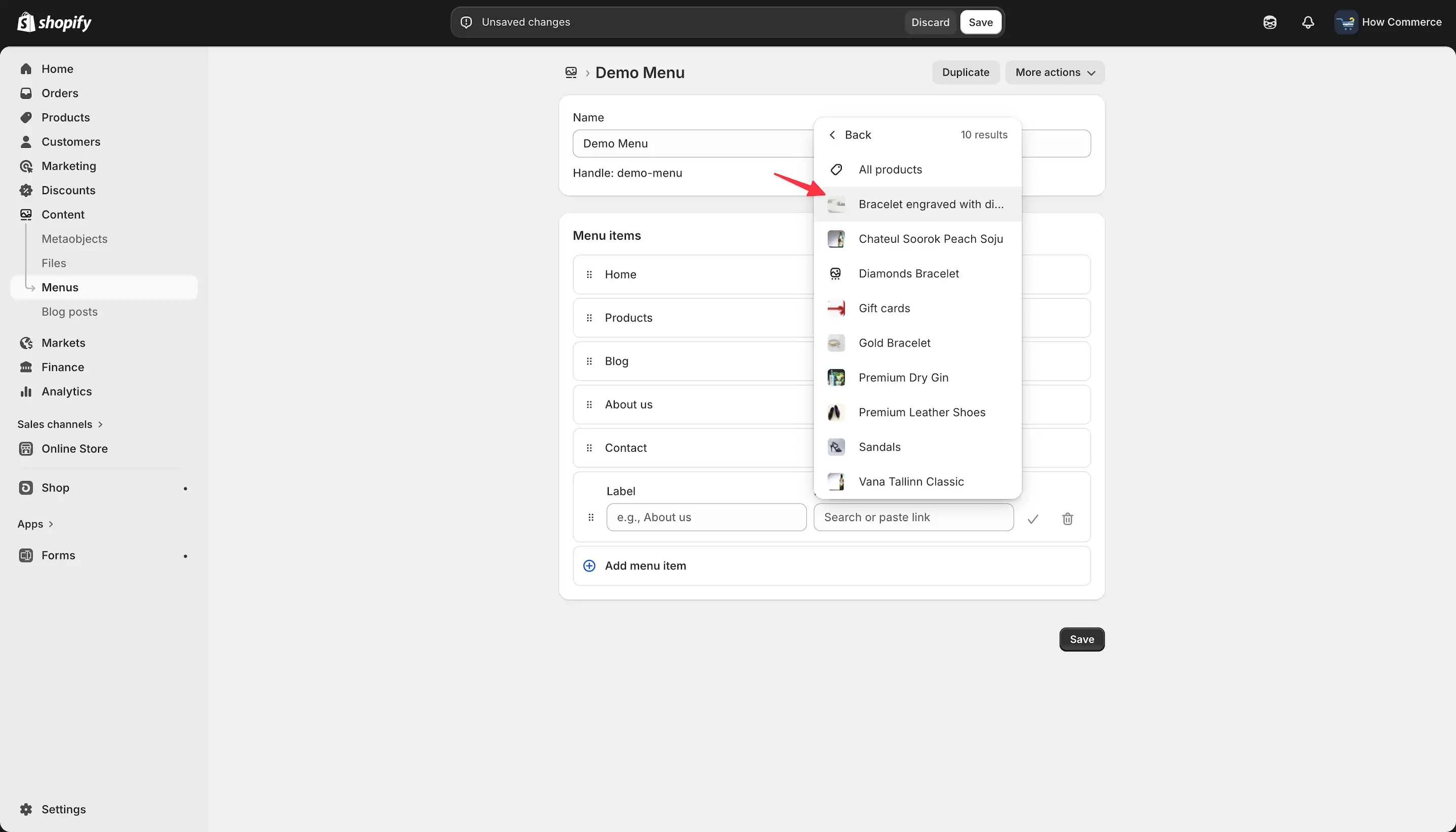The image size is (1456, 832).
Task: Click the trash icon to delete the menu item
Action: (x=1067, y=518)
